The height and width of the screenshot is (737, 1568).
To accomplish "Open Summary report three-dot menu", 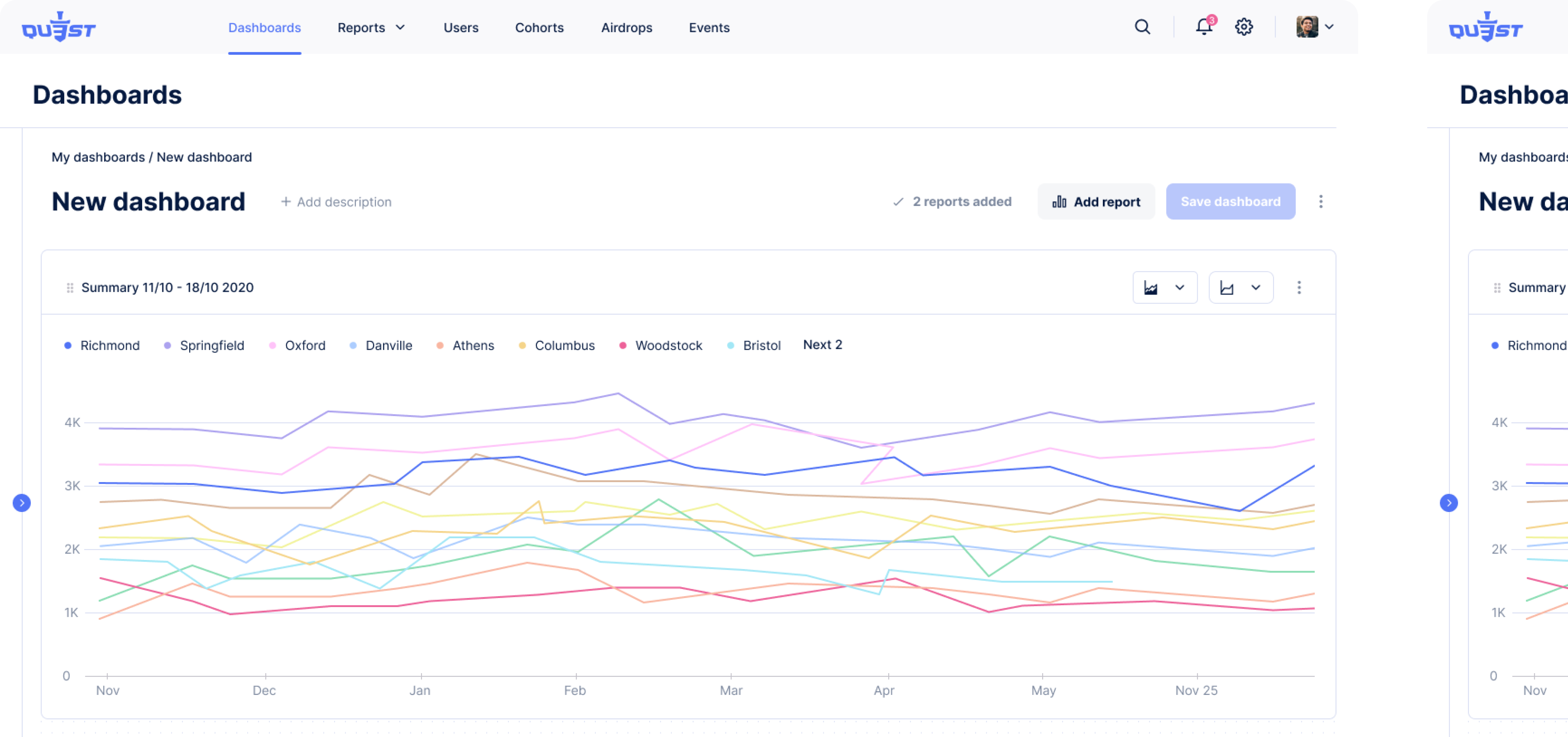I will (1298, 287).
